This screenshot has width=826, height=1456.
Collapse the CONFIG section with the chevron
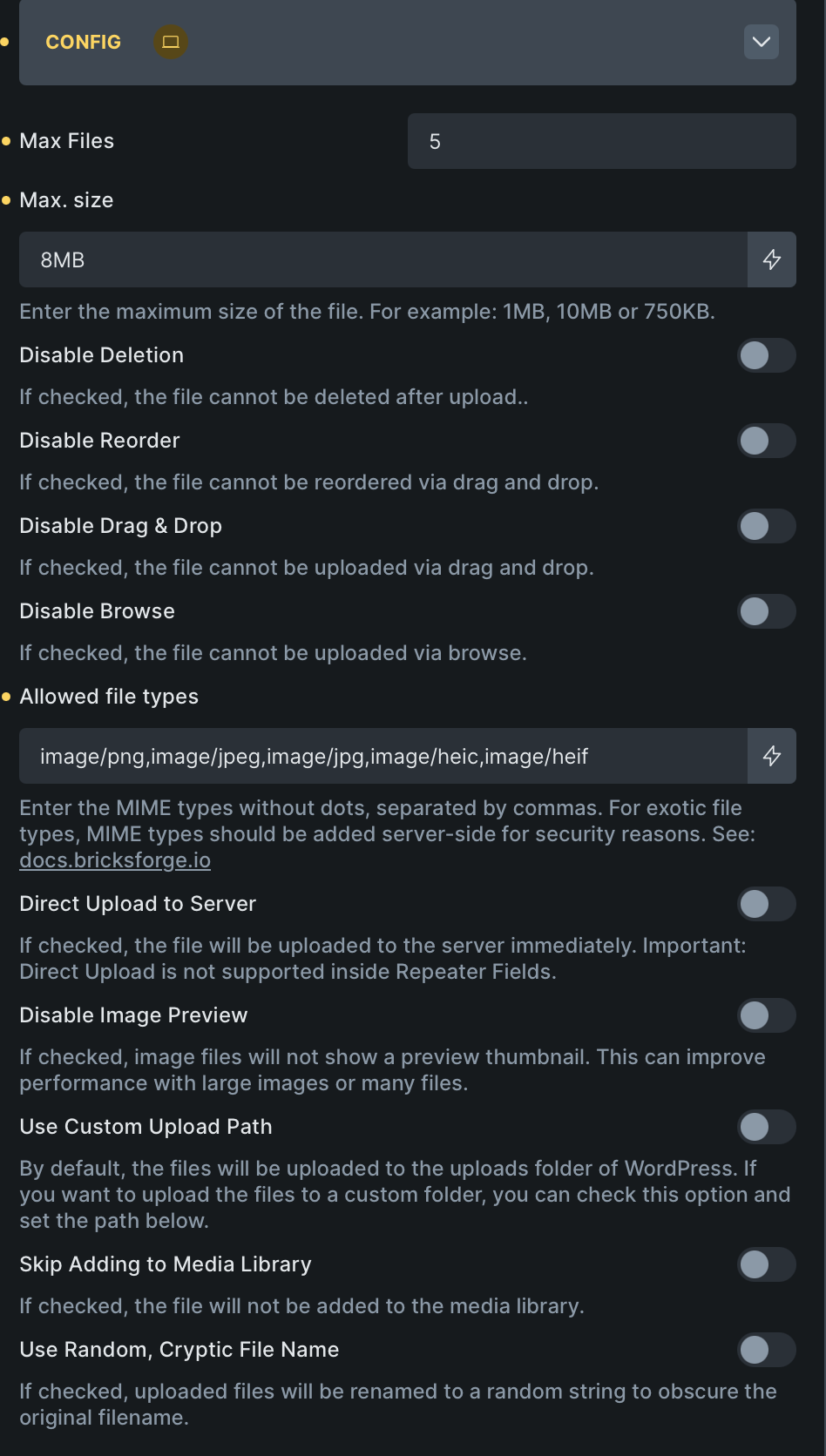point(762,42)
